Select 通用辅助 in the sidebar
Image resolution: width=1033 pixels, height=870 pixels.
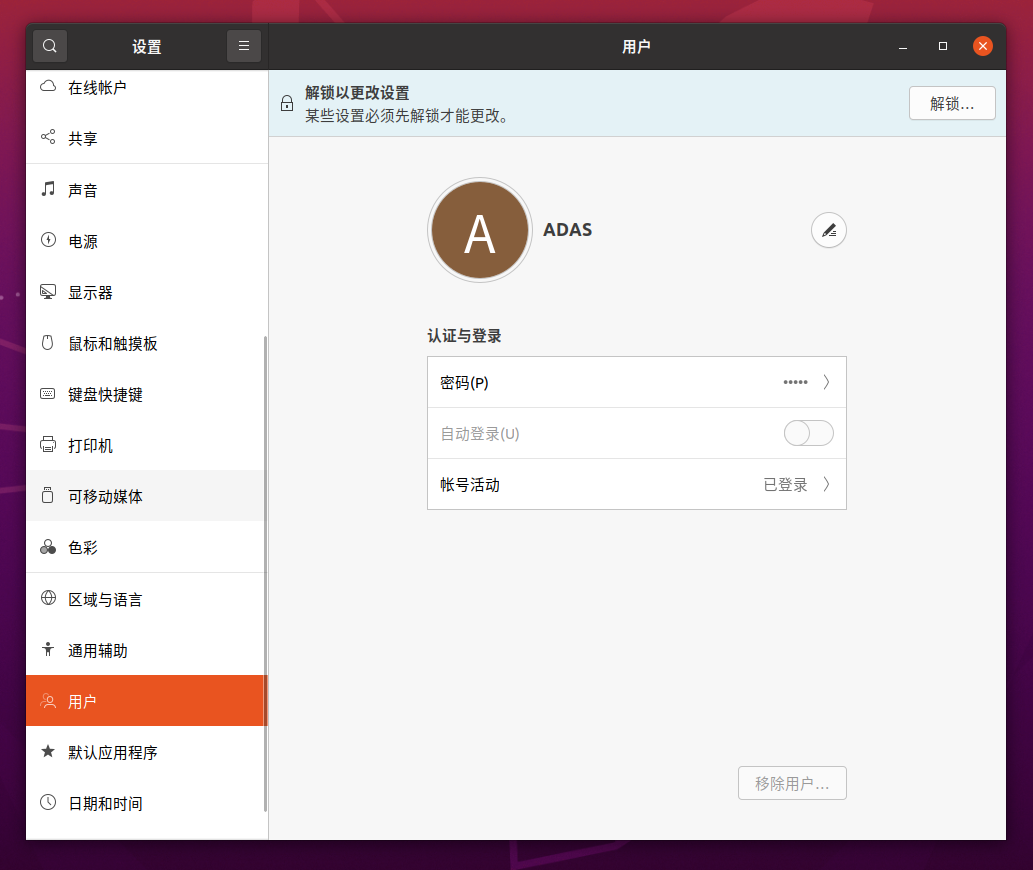point(147,650)
